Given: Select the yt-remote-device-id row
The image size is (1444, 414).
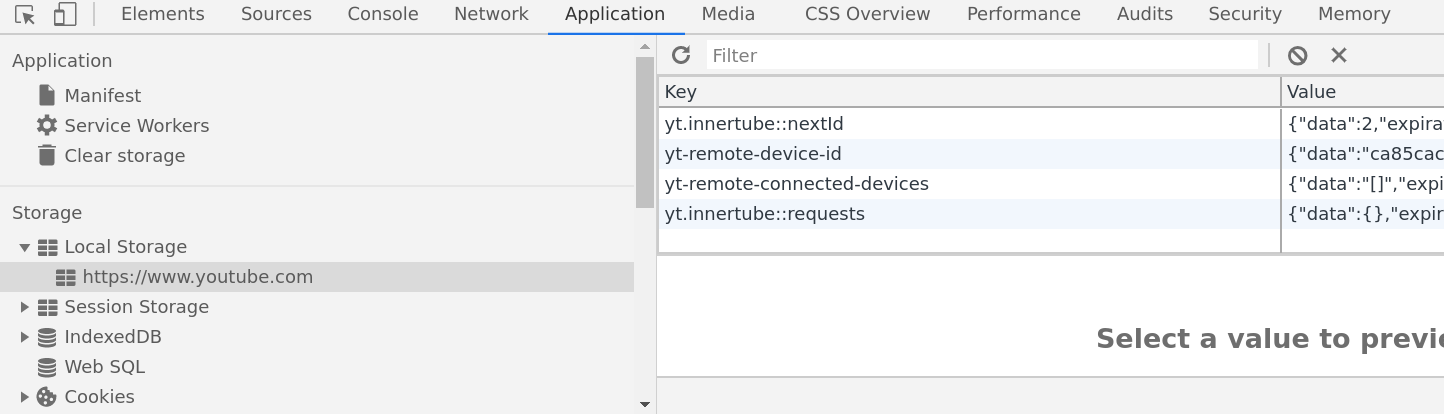Looking at the screenshot, I should click(x=1050, y=154).
